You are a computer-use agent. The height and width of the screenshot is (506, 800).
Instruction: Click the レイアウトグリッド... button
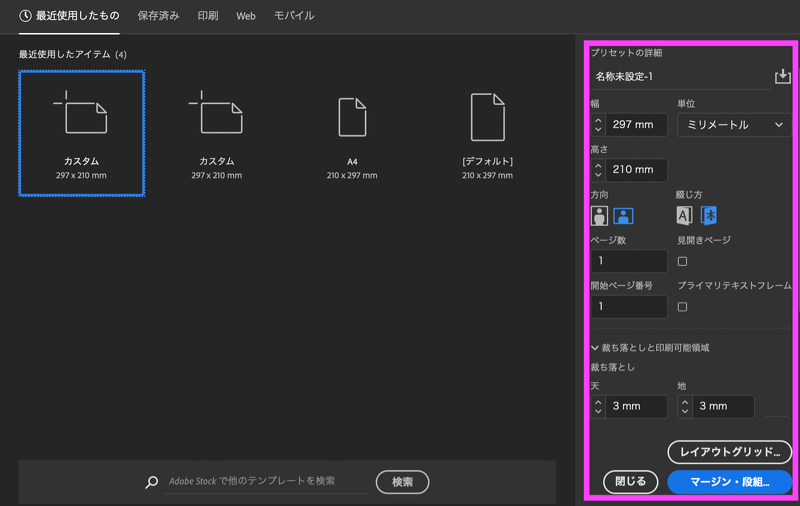[x=729, y=452]
